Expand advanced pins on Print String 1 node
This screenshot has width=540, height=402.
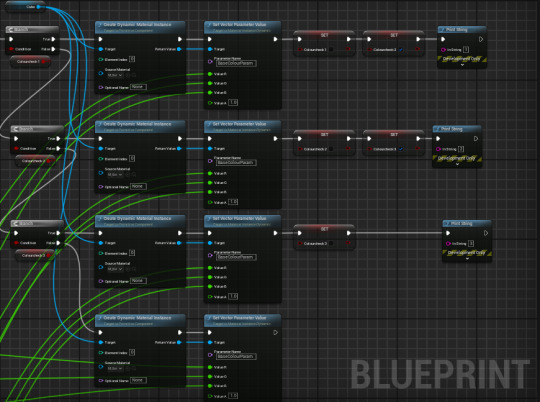tap(462, 65)
